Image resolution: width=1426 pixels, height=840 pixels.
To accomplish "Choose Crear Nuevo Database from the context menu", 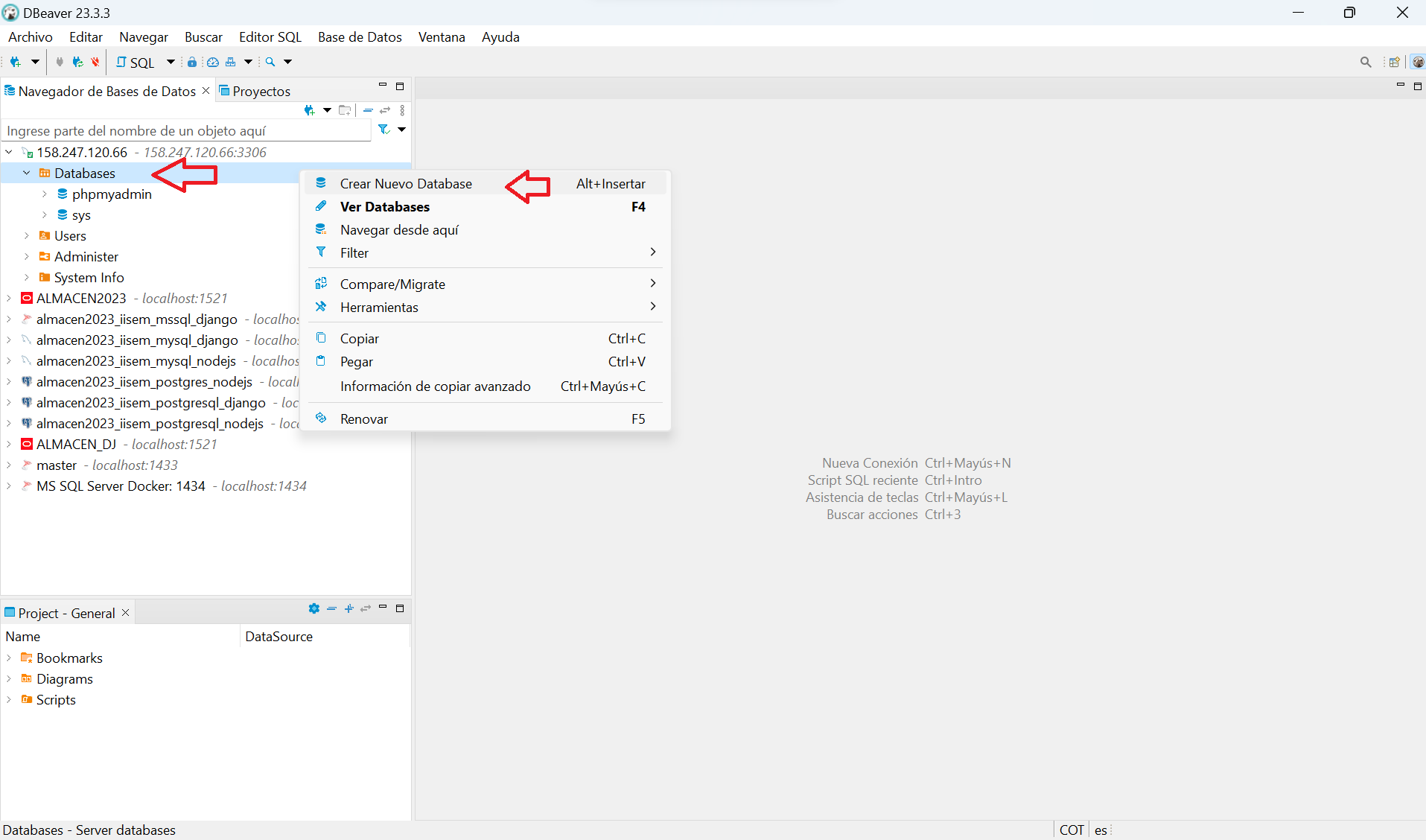I will pyautogui.click(x=485, y=184).
